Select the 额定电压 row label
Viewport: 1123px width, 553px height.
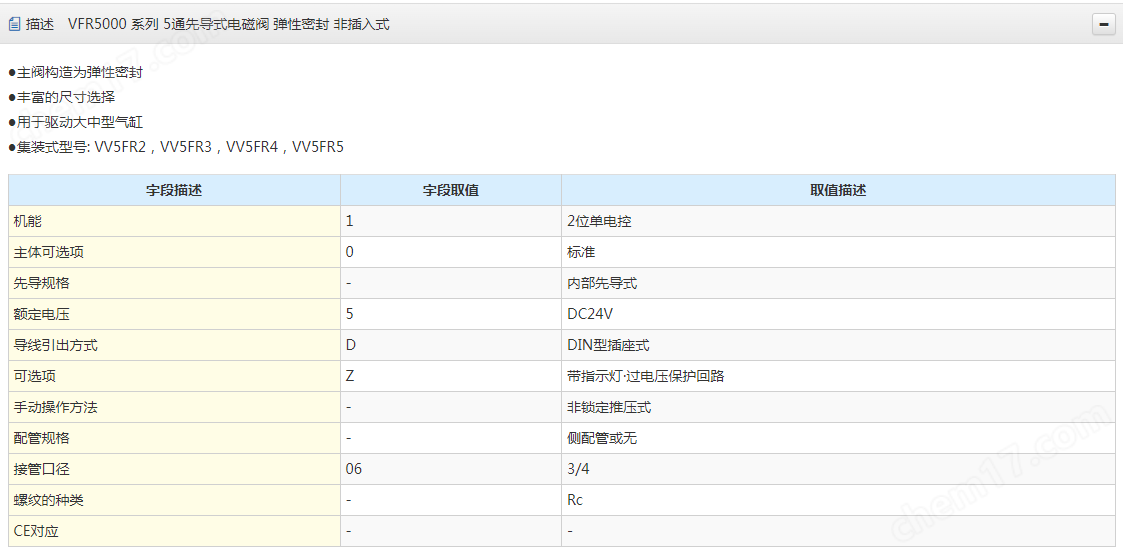click(174, 314)
